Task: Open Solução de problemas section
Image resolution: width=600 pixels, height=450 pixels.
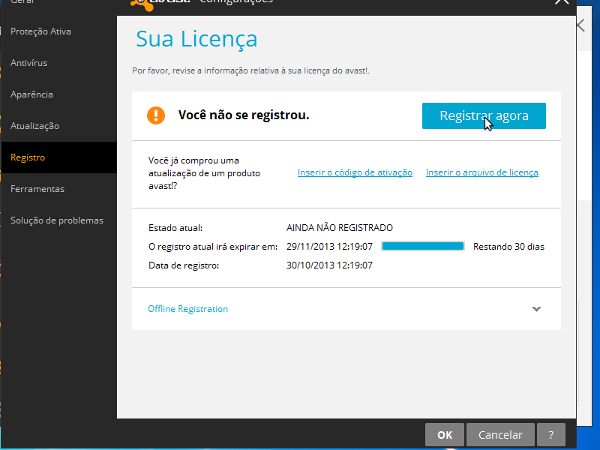Action: point(57,220)
